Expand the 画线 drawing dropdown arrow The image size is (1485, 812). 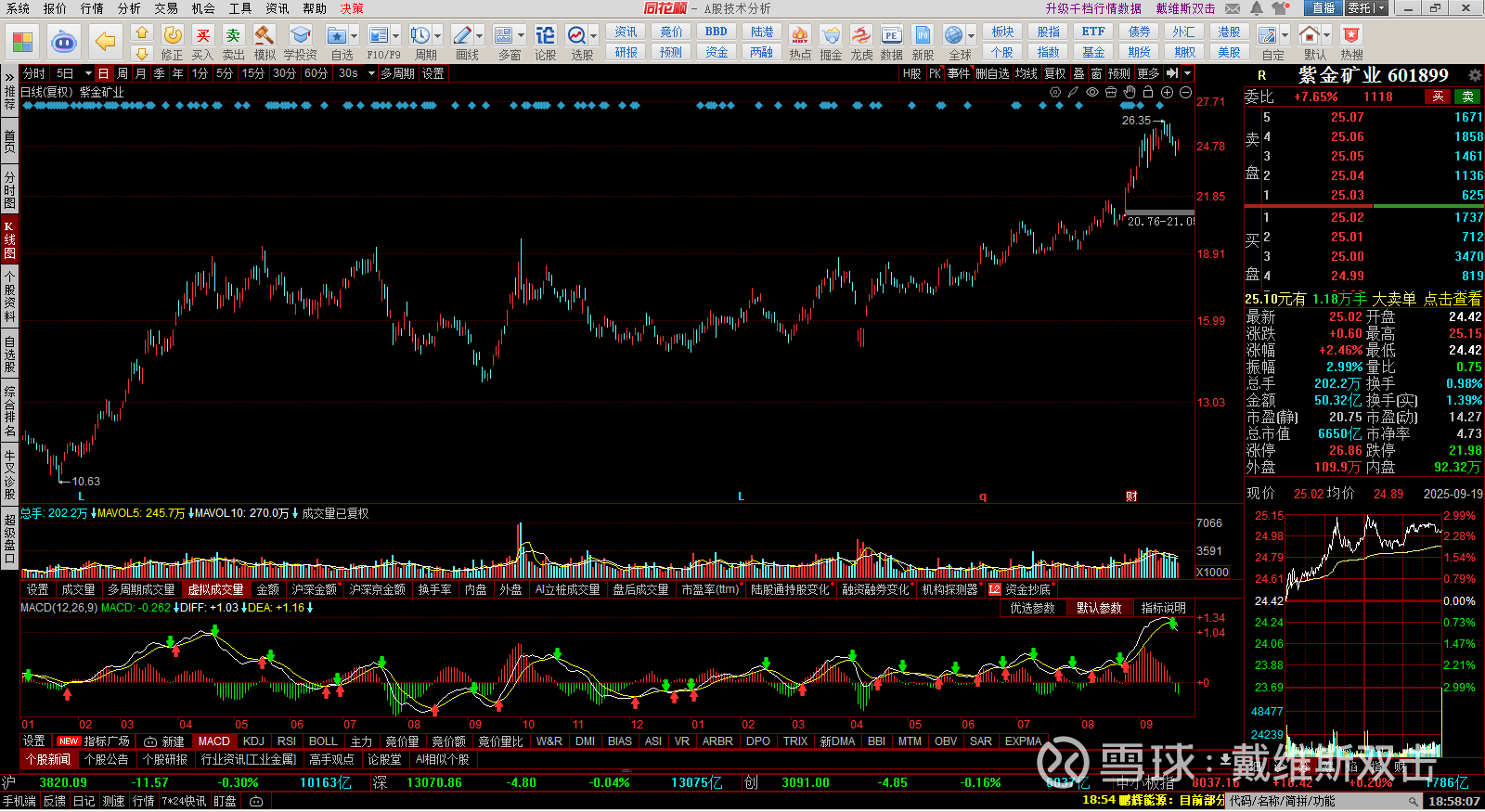[x=480, y=36]
